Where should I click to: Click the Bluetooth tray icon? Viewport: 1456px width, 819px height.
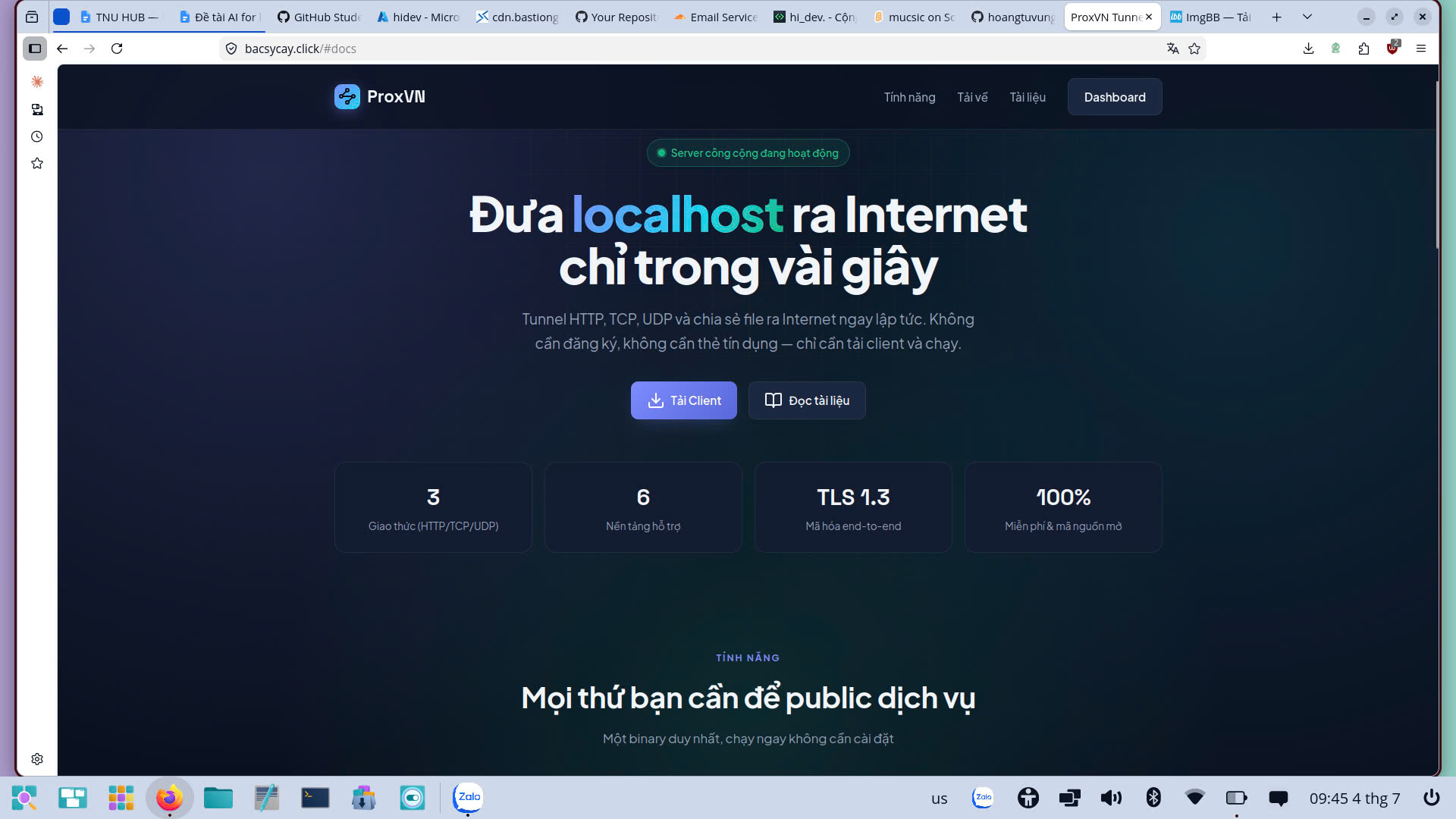[x=1153, y=798]
